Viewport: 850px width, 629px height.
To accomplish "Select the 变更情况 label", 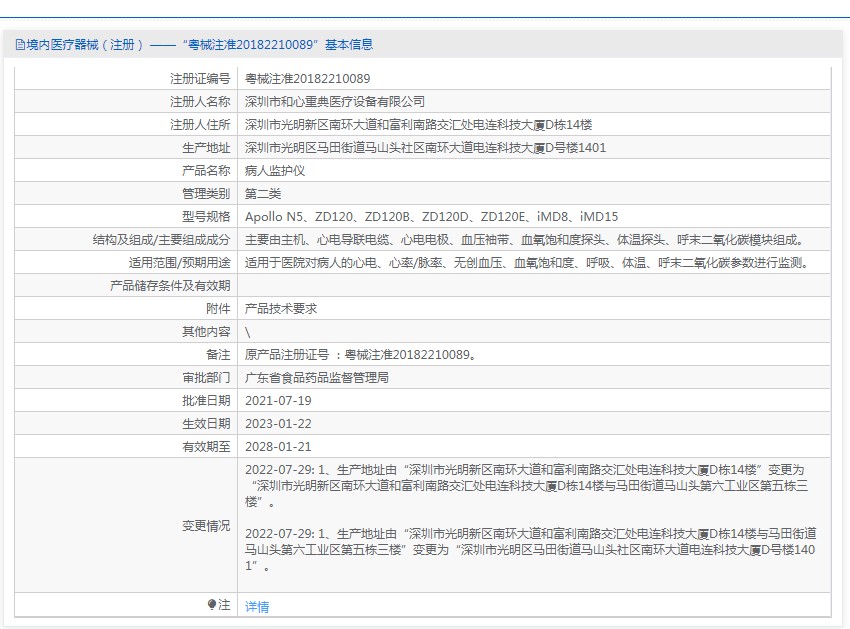I will click(x=206, y=525).
